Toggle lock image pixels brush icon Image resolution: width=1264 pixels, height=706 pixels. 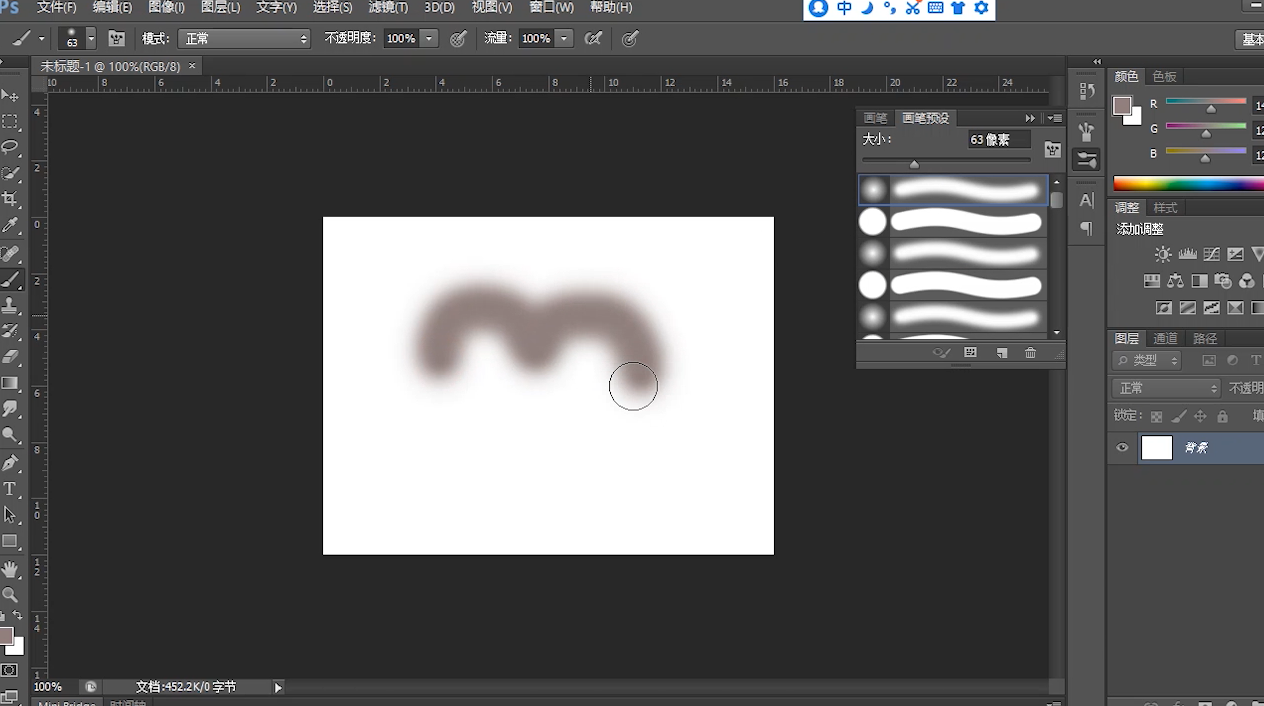1179,416
